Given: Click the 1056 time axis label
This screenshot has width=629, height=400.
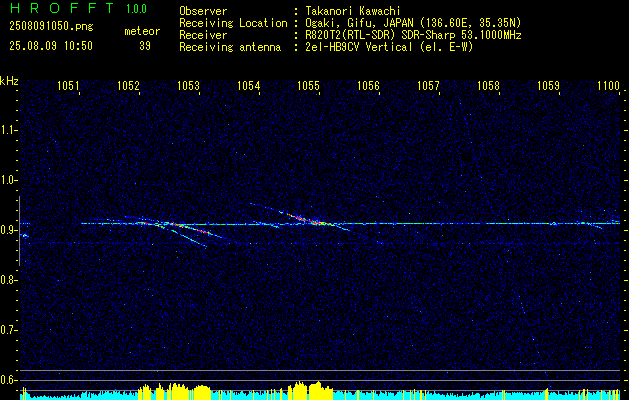Looking at the screenshot, I should [368, 85].
